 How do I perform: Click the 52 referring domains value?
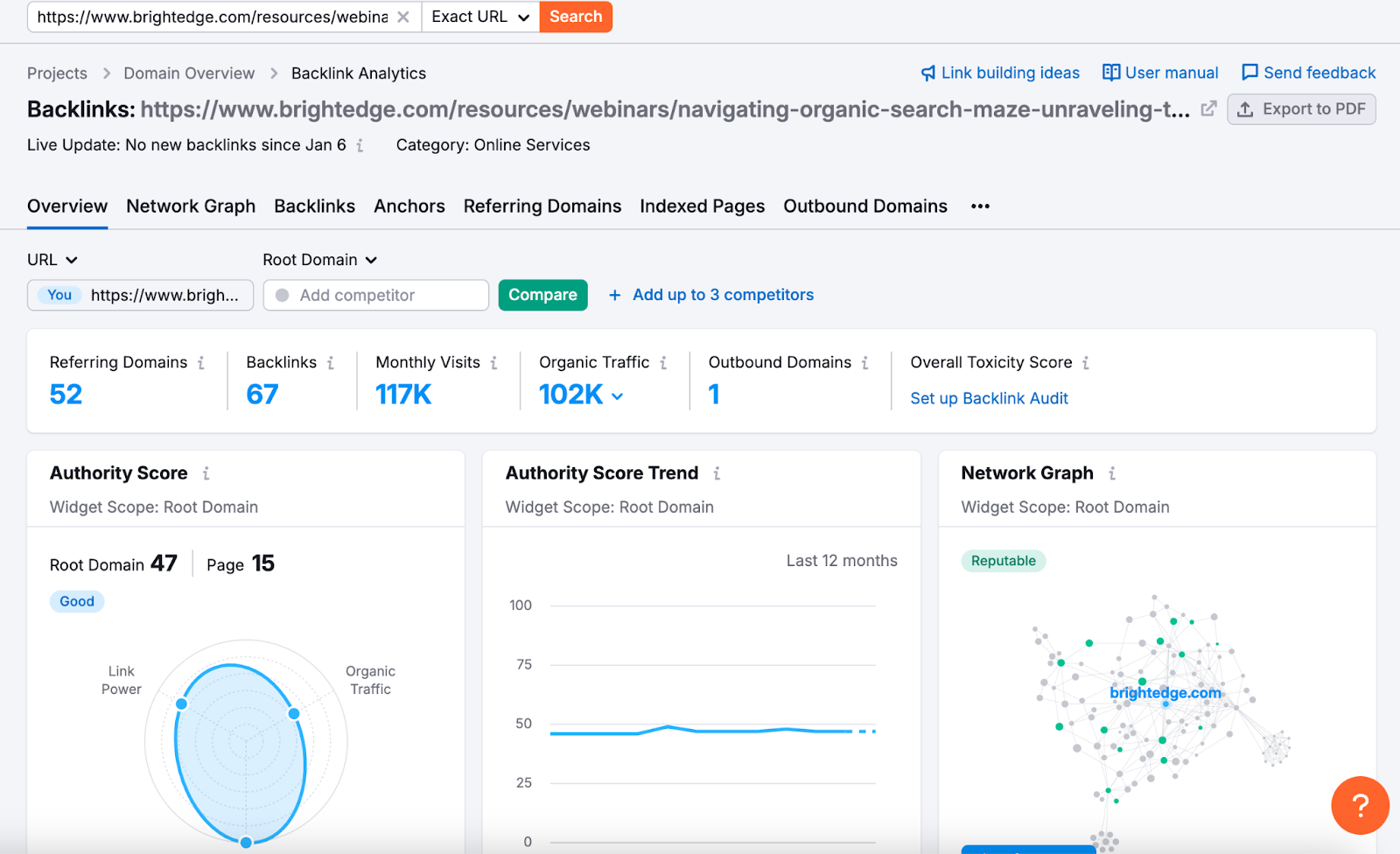click(x=66, y=395)
